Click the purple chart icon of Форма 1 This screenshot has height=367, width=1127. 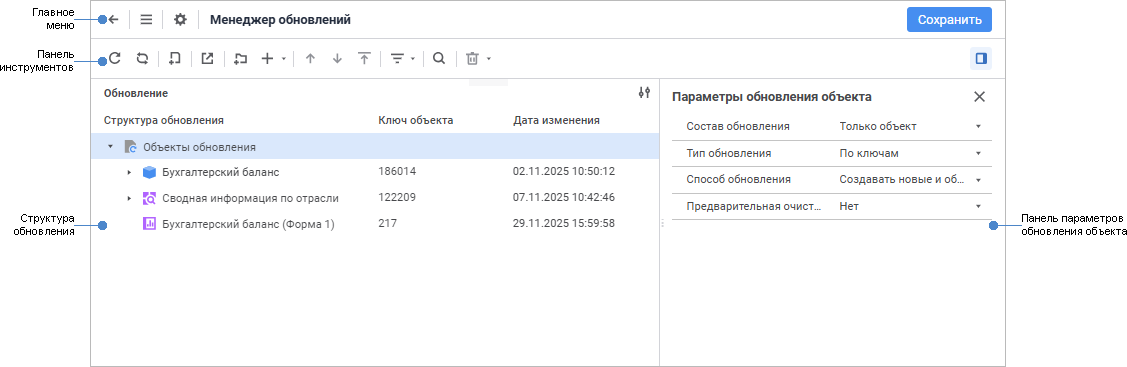click(149, 224)
